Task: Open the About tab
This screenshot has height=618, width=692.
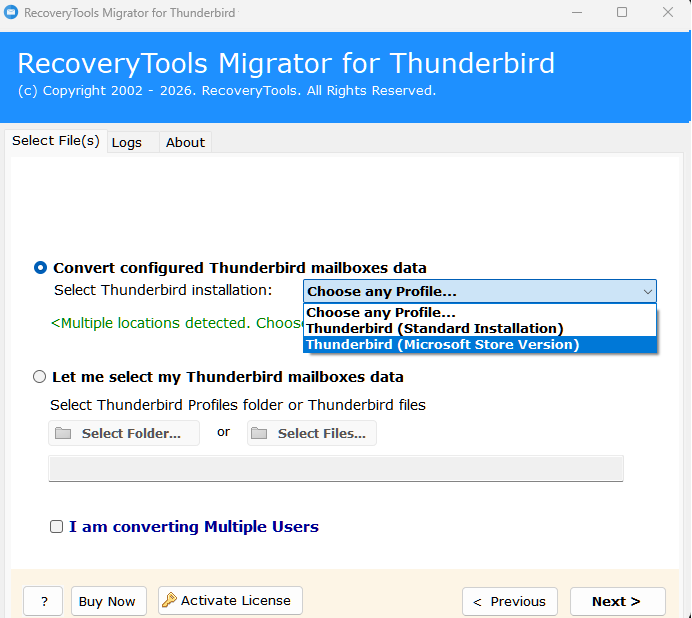Action: click(x=185, y=143)
